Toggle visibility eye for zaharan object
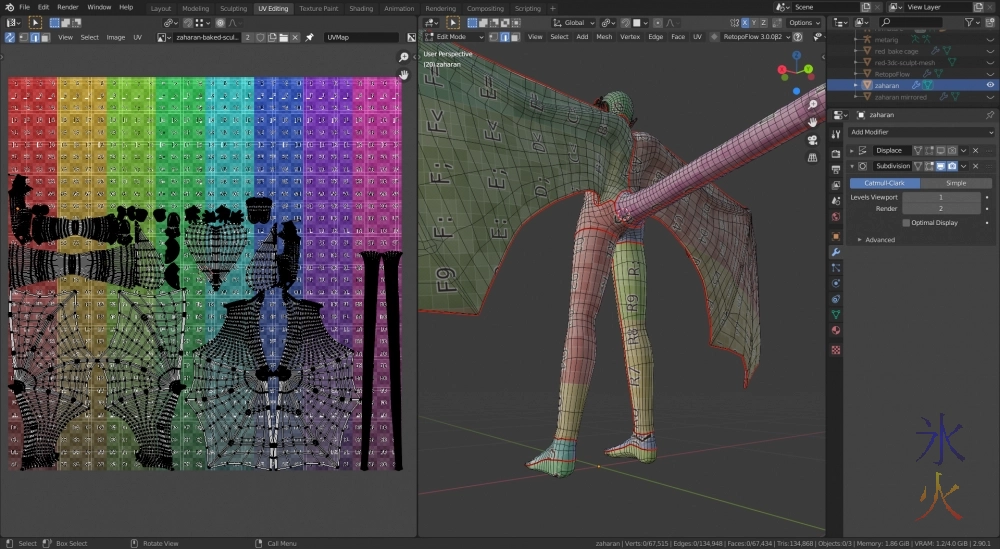 pyautogui.click(x=990, y=85)
